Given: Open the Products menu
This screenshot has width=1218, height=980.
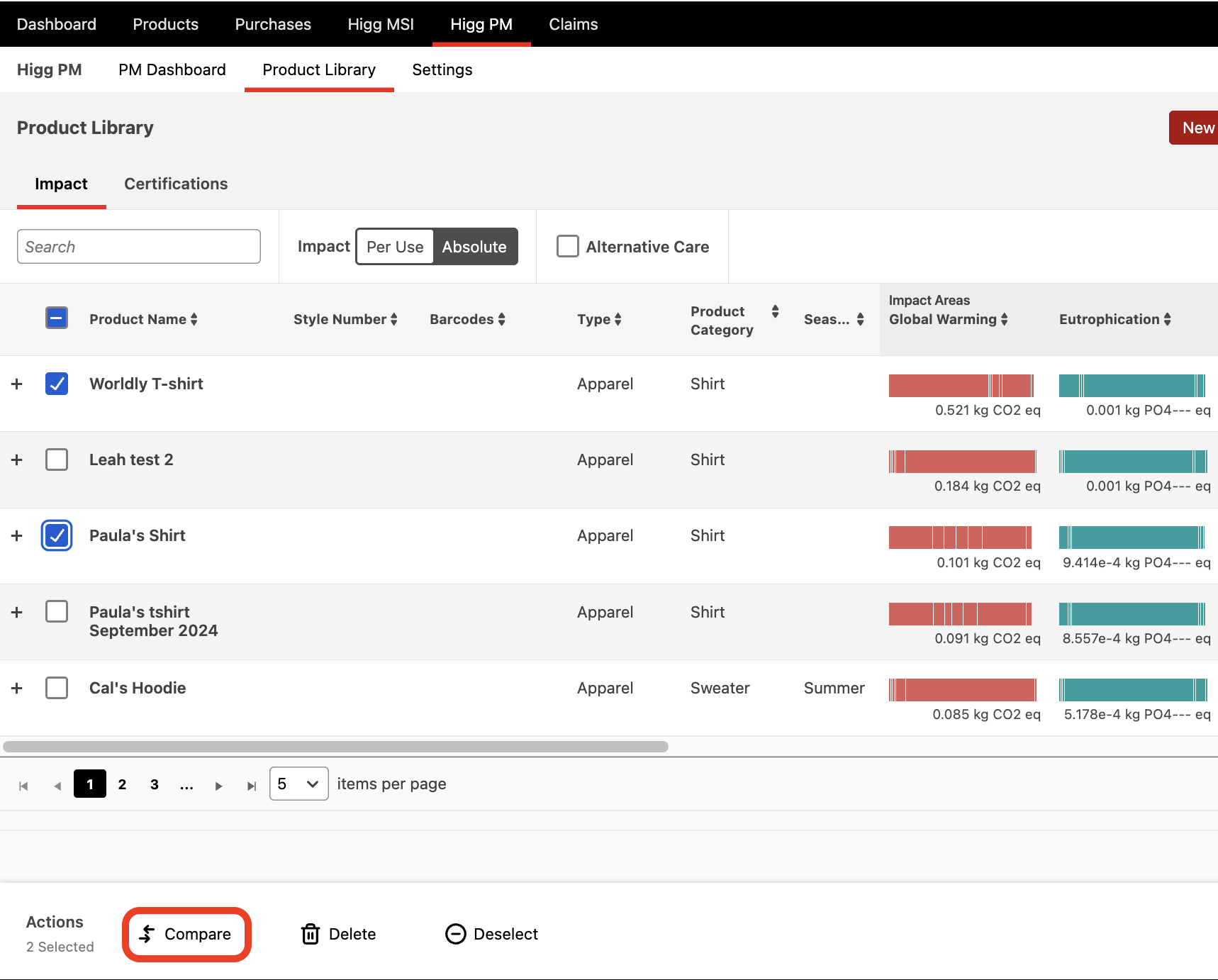Looking at the screenshot, I should click(166, 24).
